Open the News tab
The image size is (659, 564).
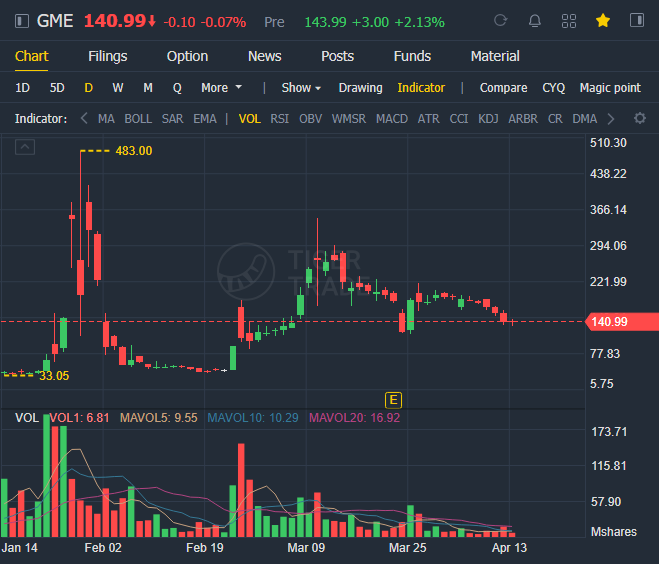pyautogui.click(x=264, y=56)
